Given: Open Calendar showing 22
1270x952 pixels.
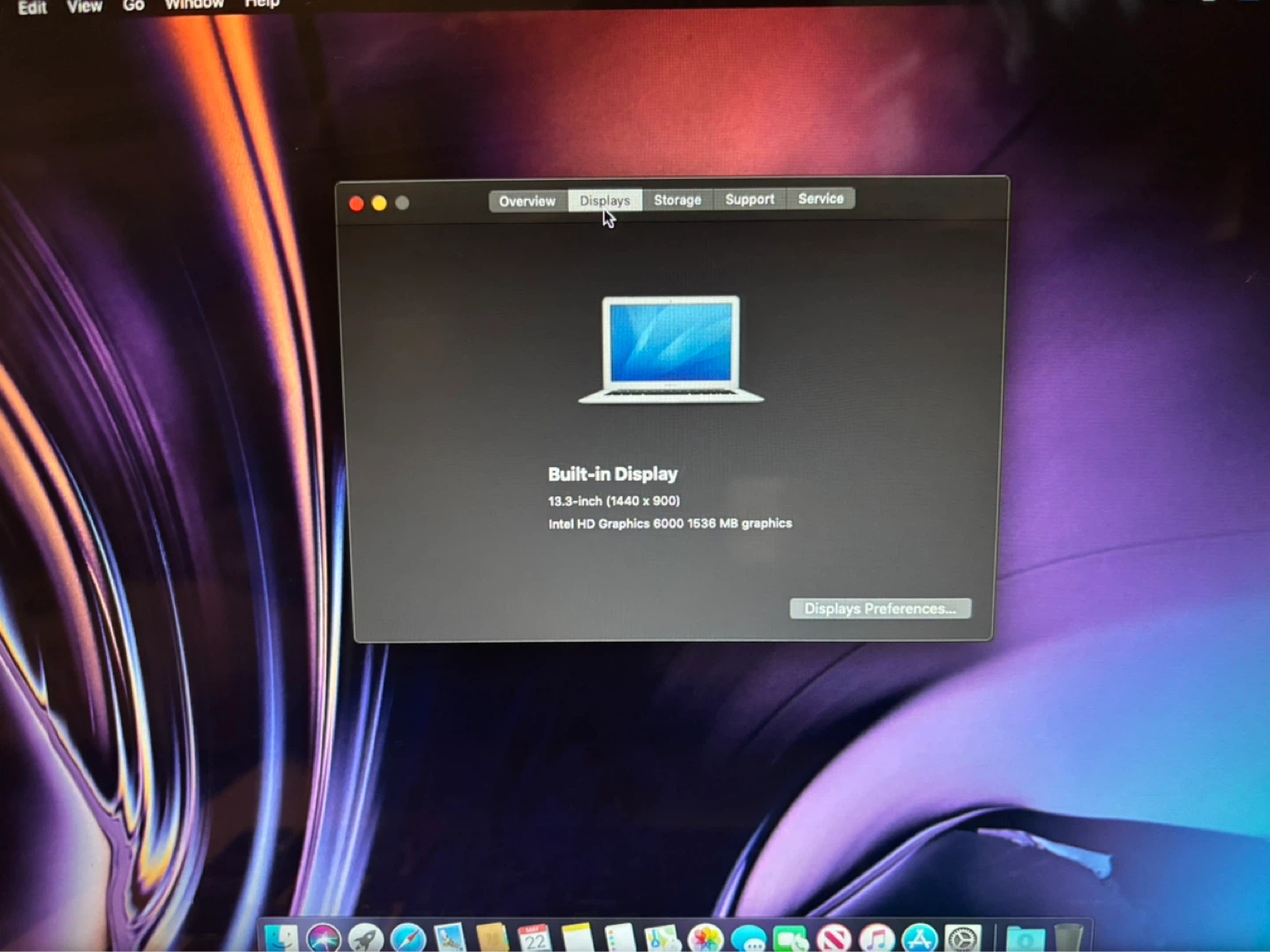Looking at the screenshot, I should click(x=535, y=938).
